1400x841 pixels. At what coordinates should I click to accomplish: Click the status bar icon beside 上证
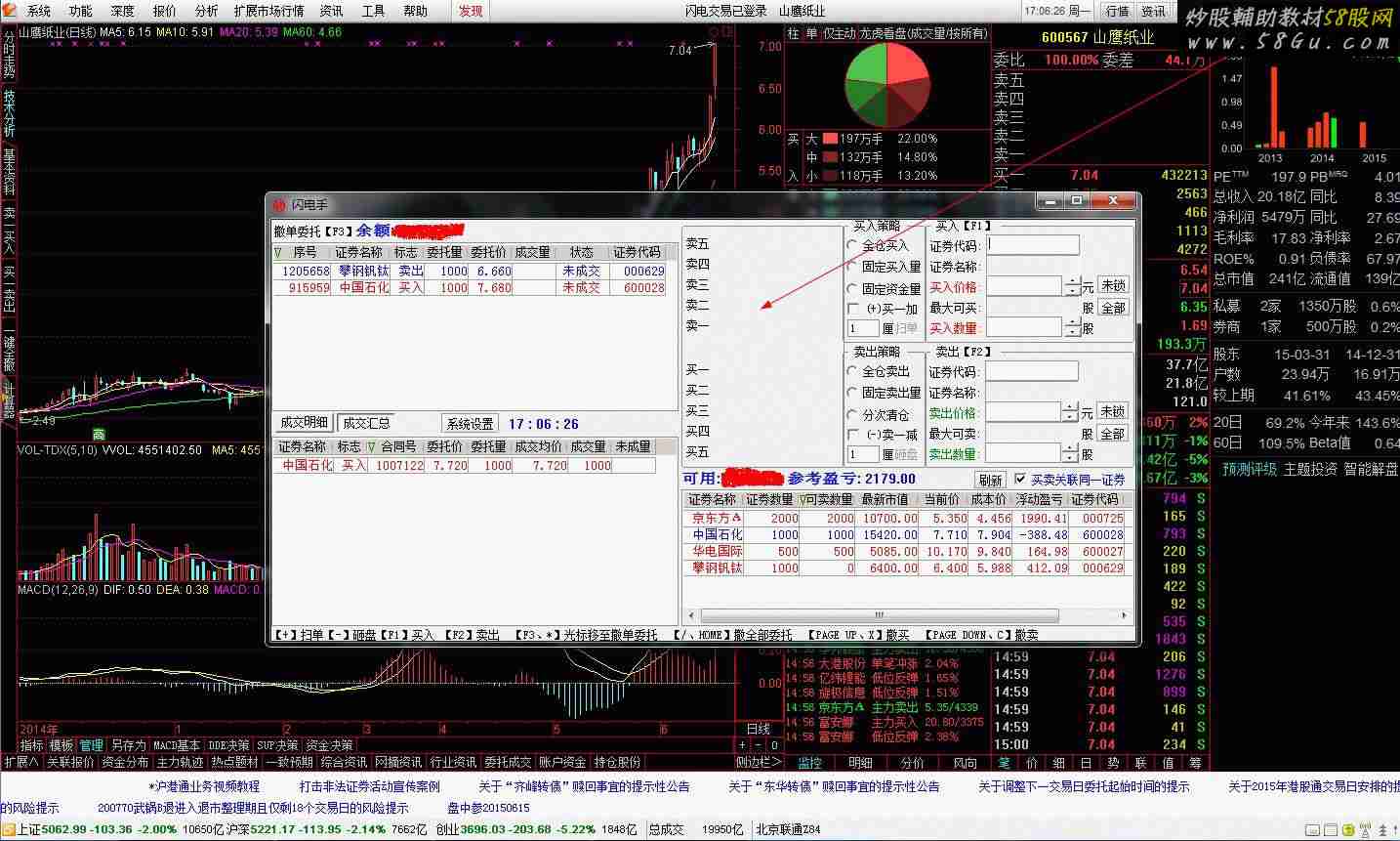pyautogui.click(x=9, y=830)
